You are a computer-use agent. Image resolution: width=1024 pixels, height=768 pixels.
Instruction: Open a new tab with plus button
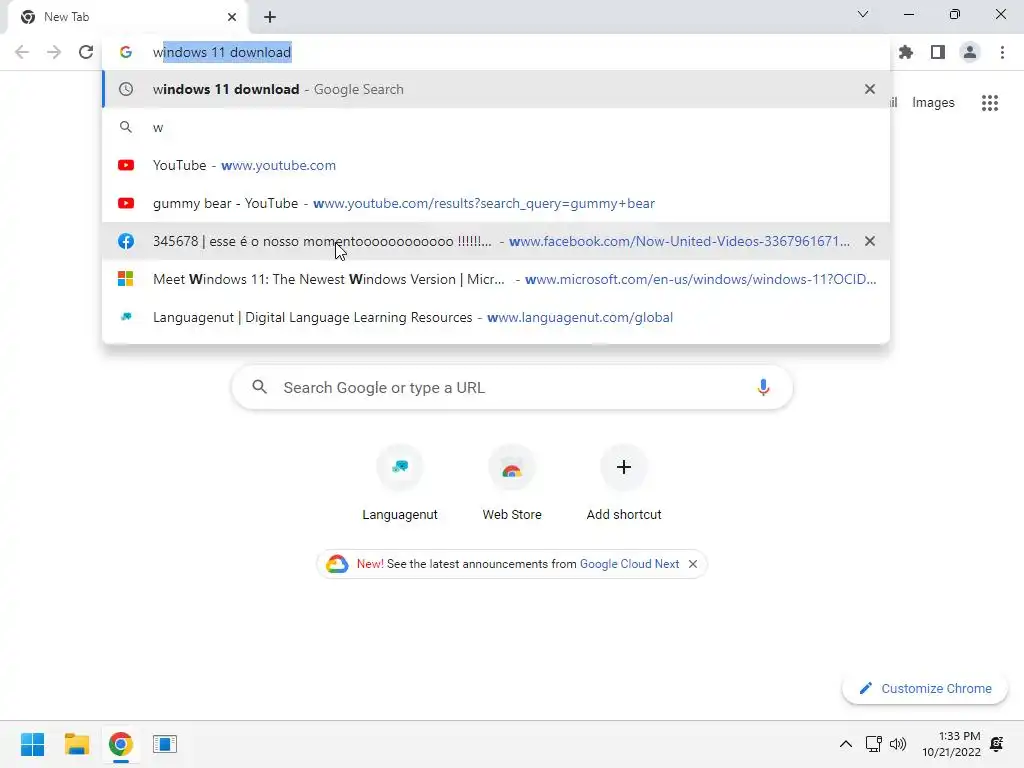tap(270, 17)
